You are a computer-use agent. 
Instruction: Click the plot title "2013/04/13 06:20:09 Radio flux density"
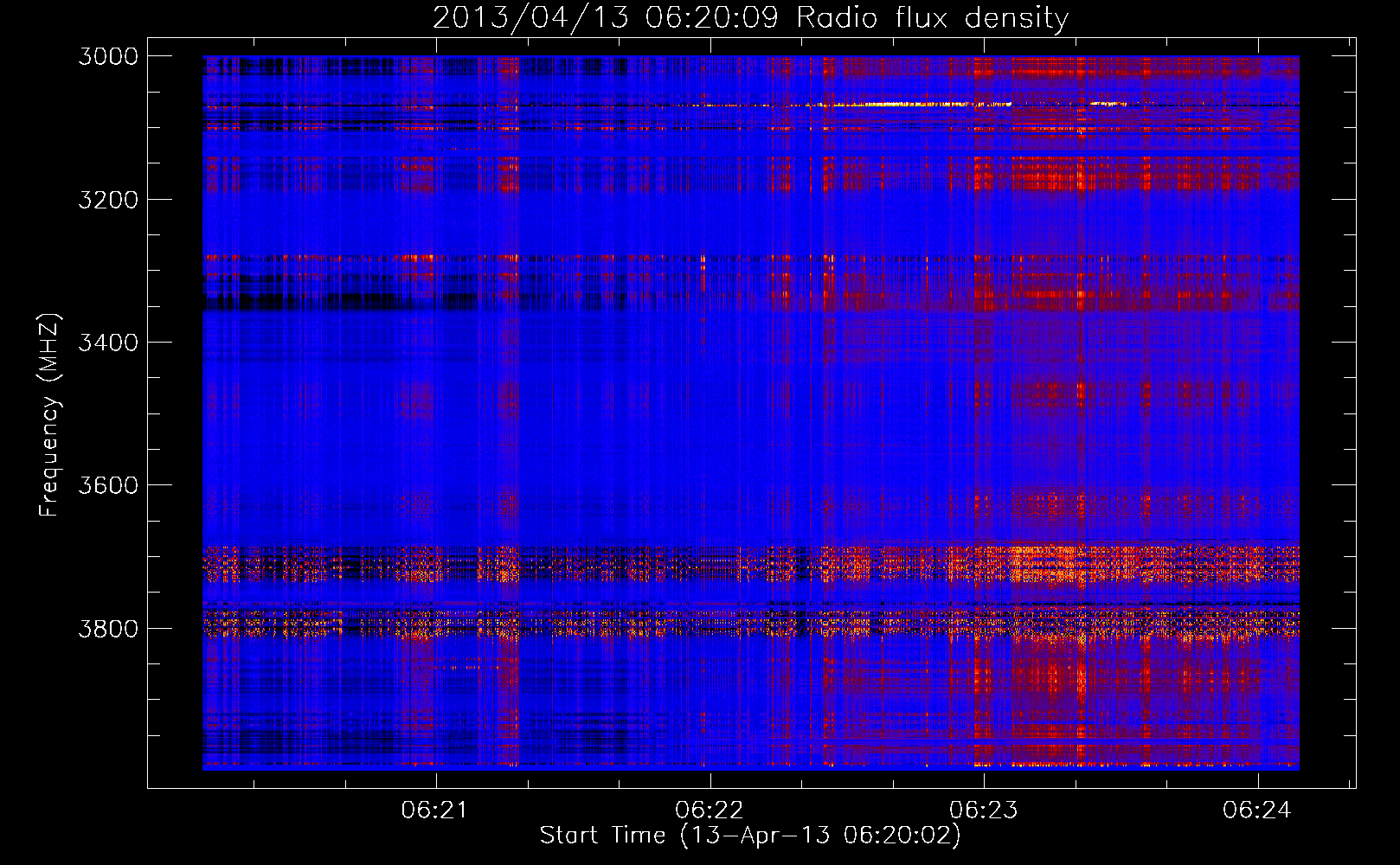click(750, 17)
